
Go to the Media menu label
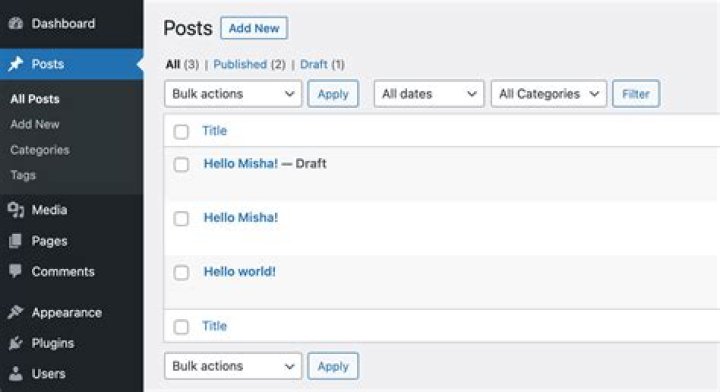pos(49,210)
